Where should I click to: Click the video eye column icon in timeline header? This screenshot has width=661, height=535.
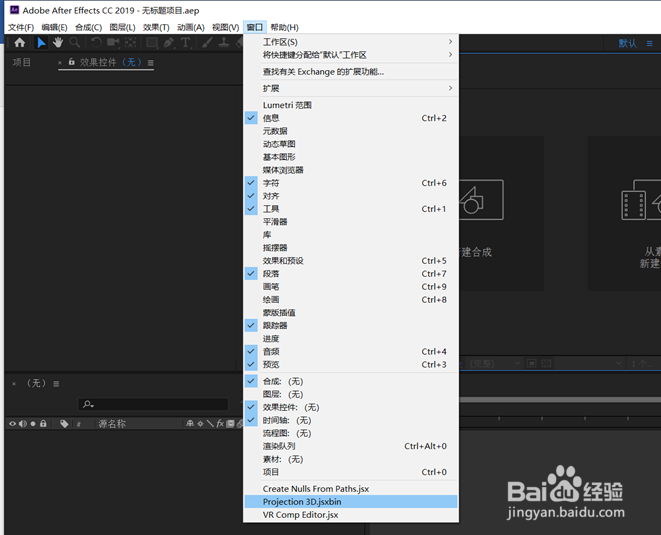13,424
